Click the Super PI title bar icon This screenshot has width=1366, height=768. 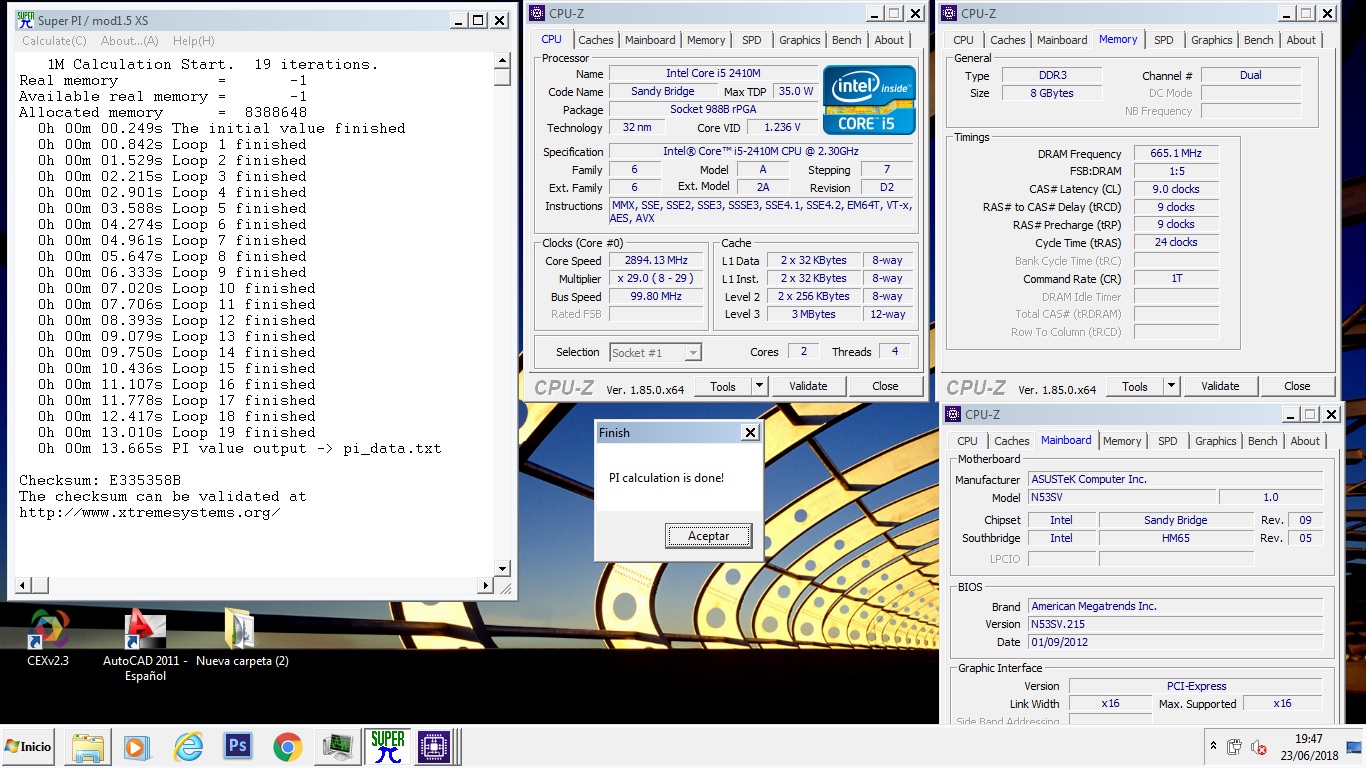point(25,20)
